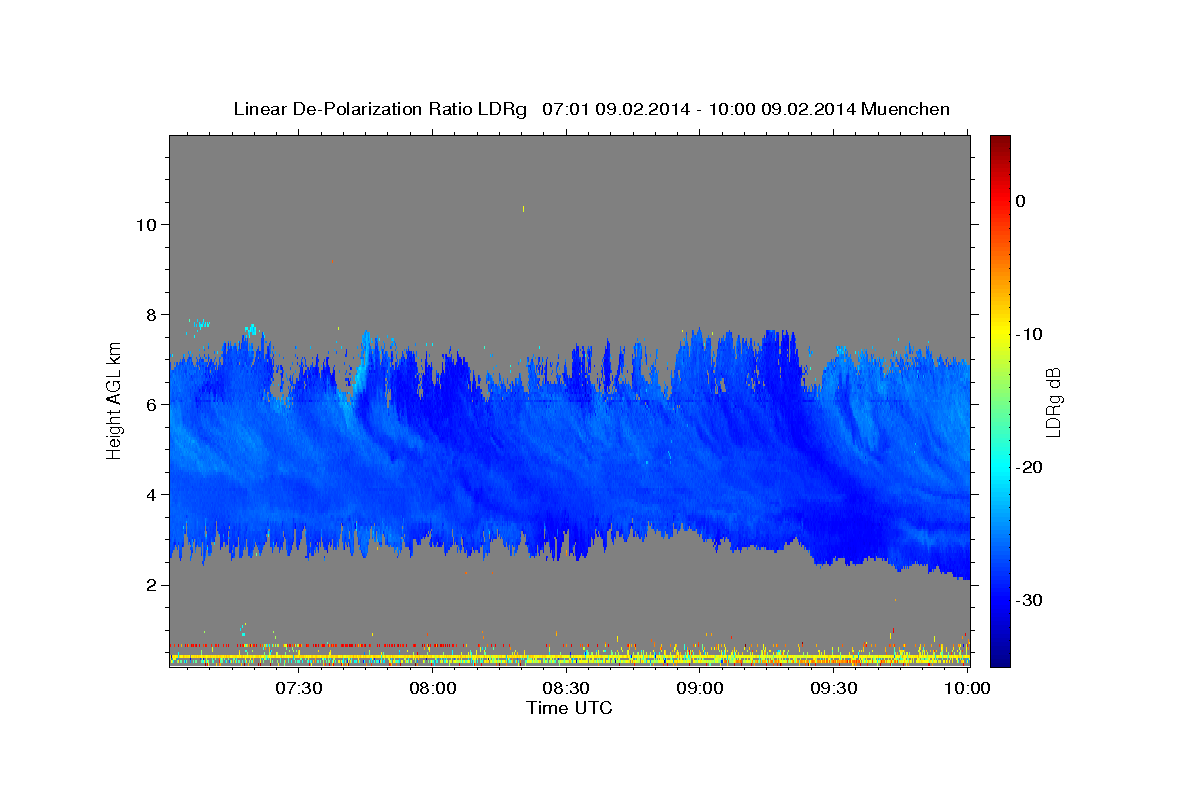This screenshot has height=800, width=1200.
Task: Click the end timestamp "10:00 09.02.2014" in title
Action: [782, 109]
